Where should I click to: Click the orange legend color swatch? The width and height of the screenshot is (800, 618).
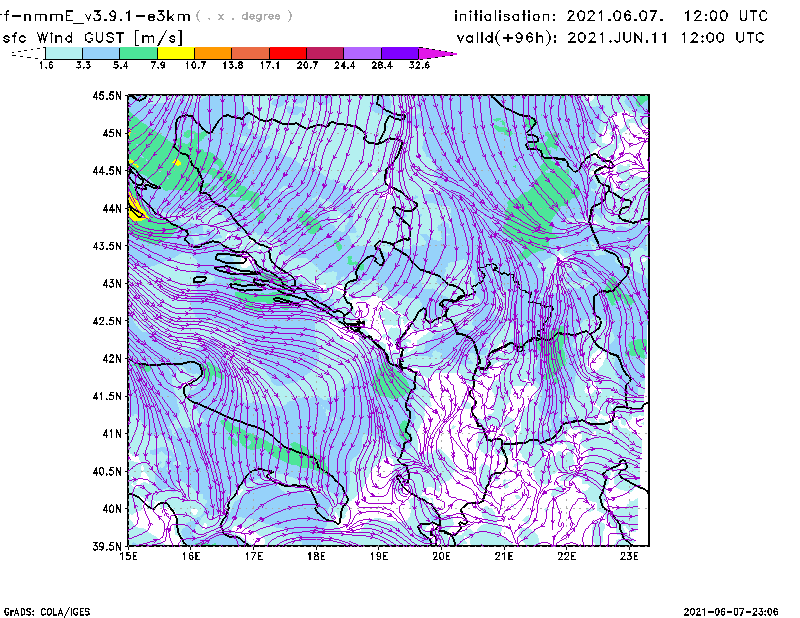212,52
